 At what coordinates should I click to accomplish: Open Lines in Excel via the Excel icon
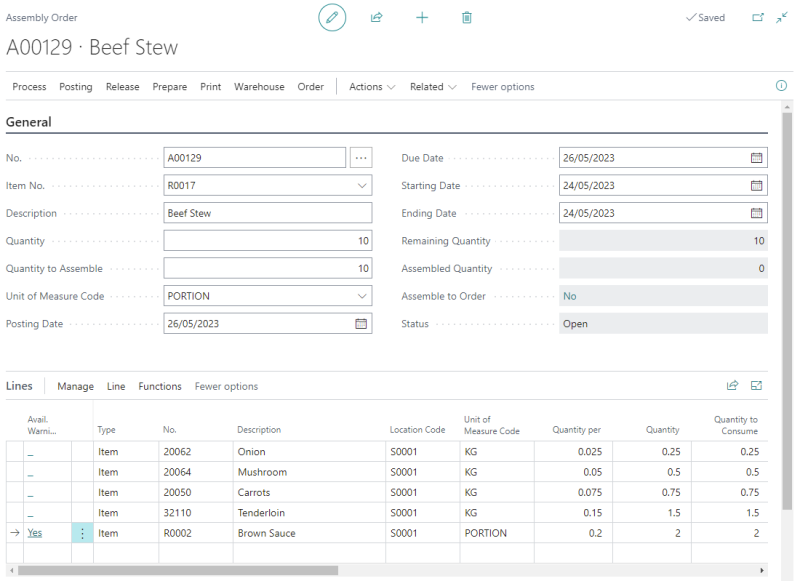[756, 385]
